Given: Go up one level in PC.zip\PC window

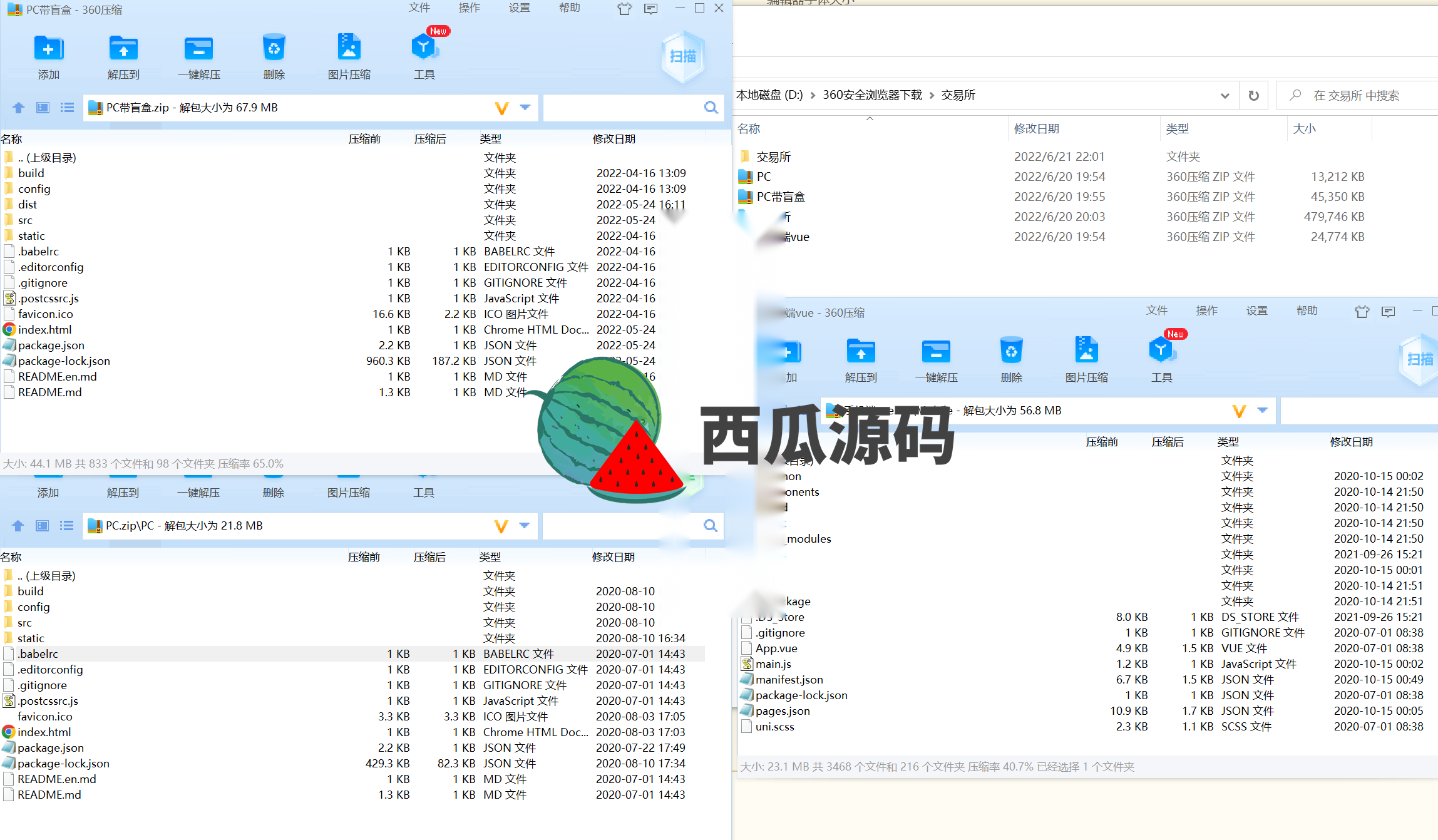Looking at the screenshot, I should (18, 526).
